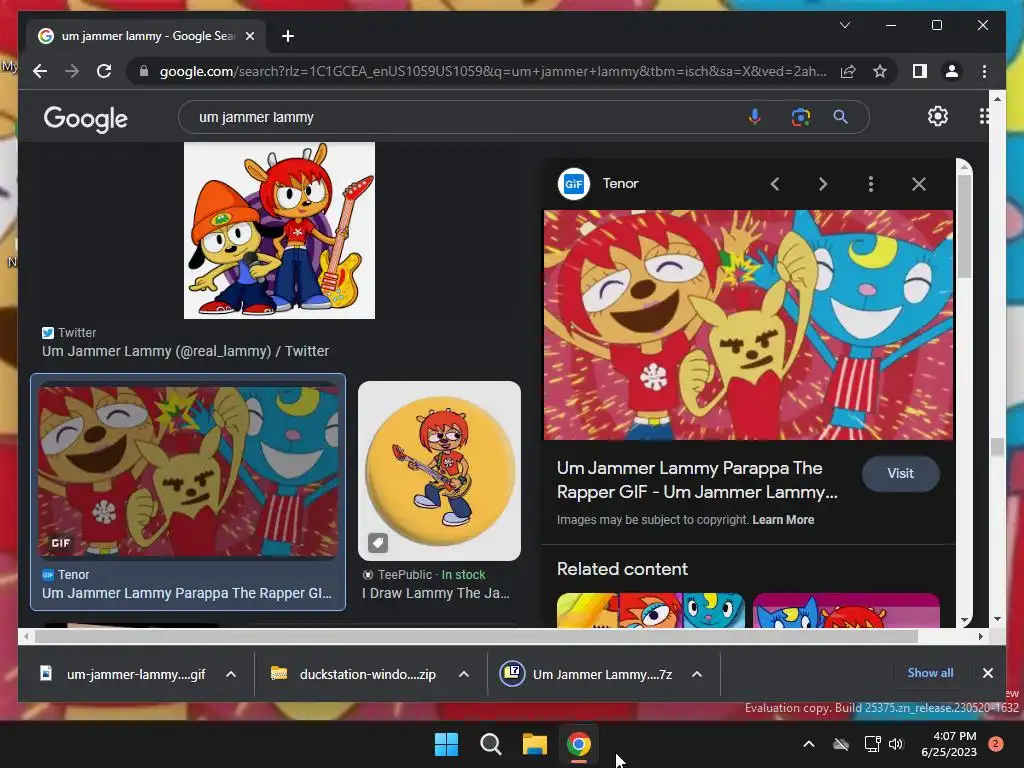The image size is (1024, 768).
Task: Open Windows taskbar search
Action: coord(490,744)
